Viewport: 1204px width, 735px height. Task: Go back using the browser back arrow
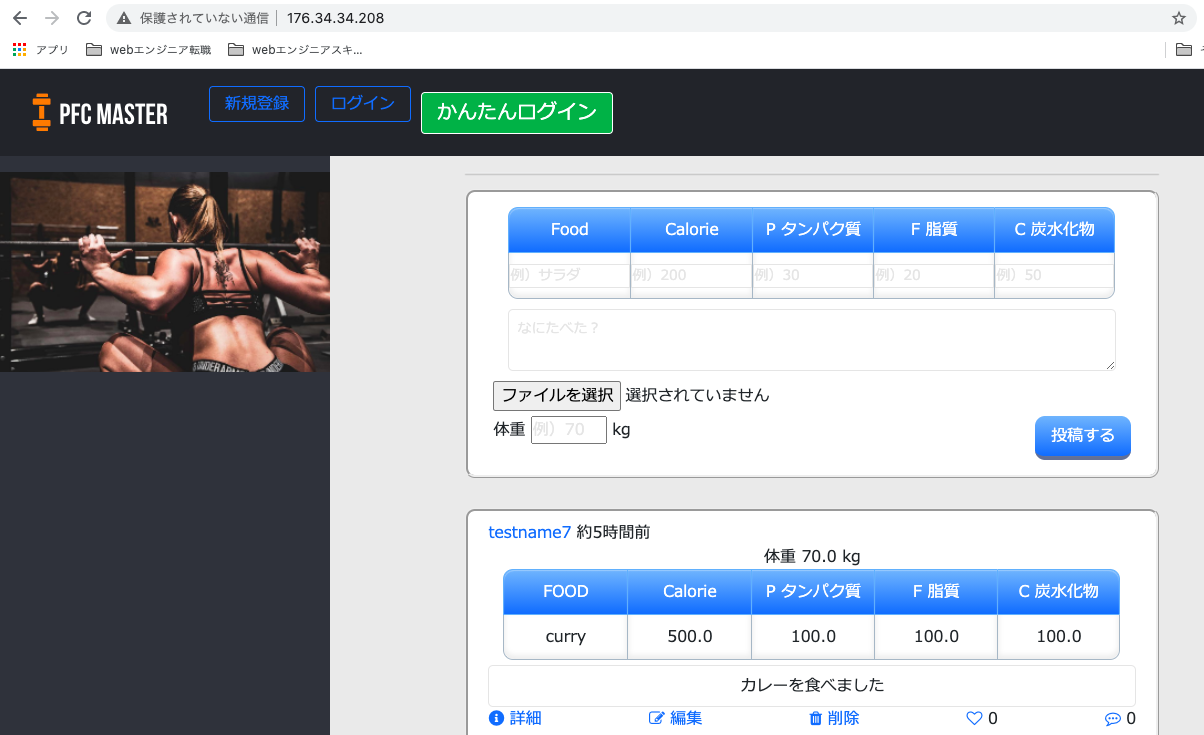20,17
